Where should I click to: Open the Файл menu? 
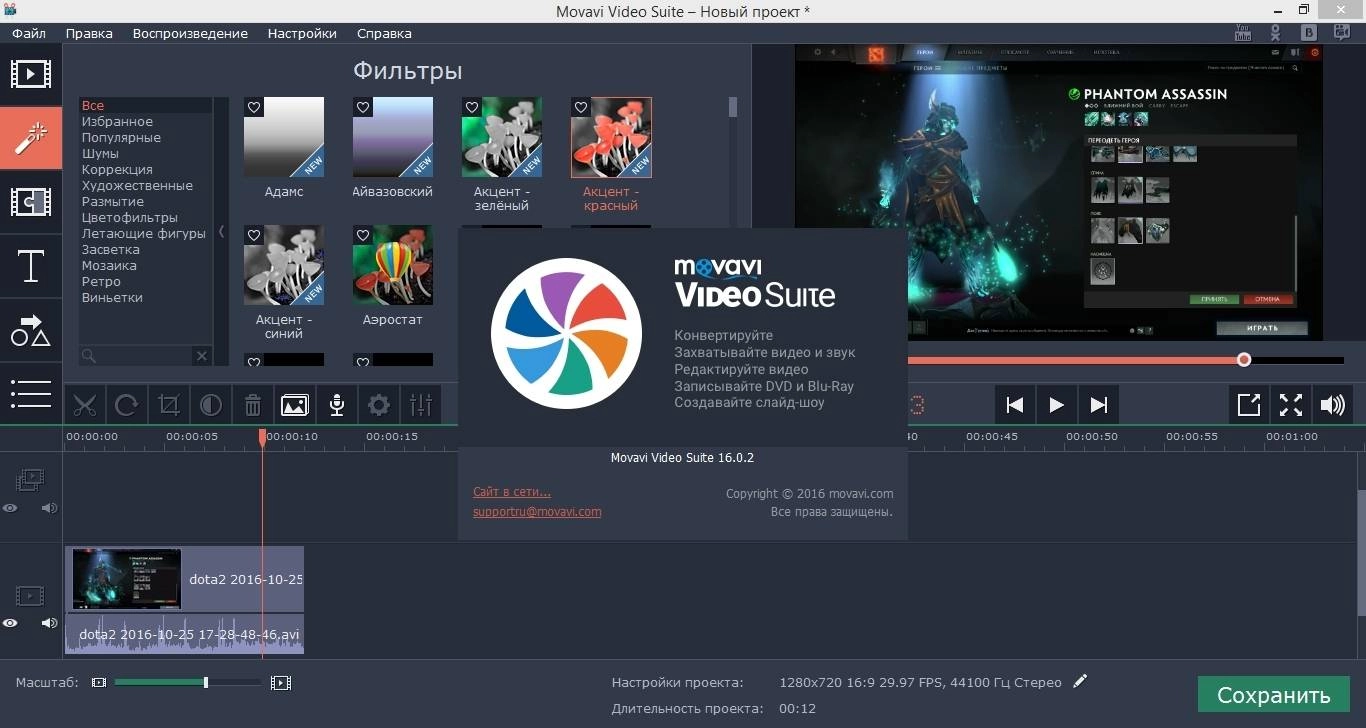29,33
